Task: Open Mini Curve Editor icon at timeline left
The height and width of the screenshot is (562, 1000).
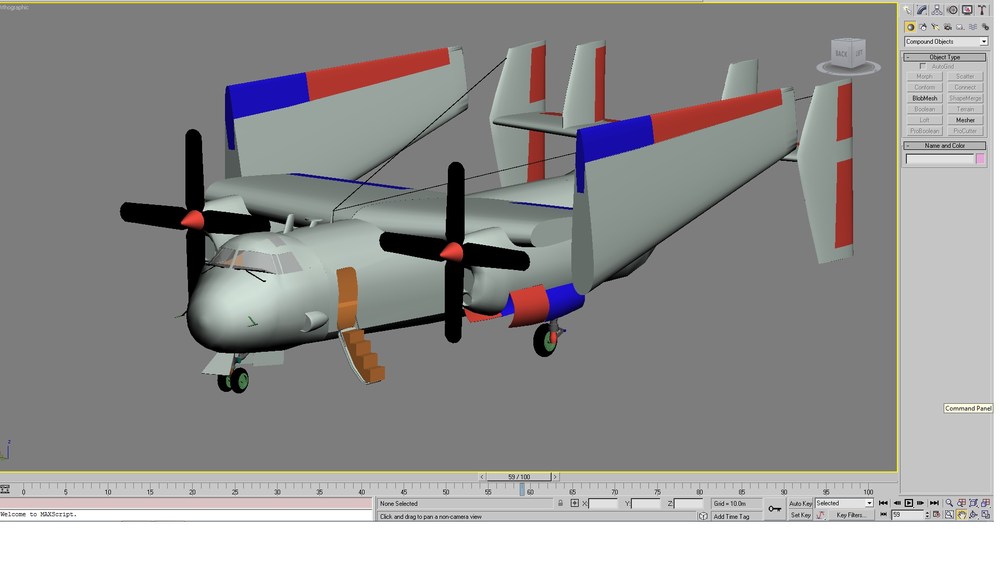Action: coord(5,489)
